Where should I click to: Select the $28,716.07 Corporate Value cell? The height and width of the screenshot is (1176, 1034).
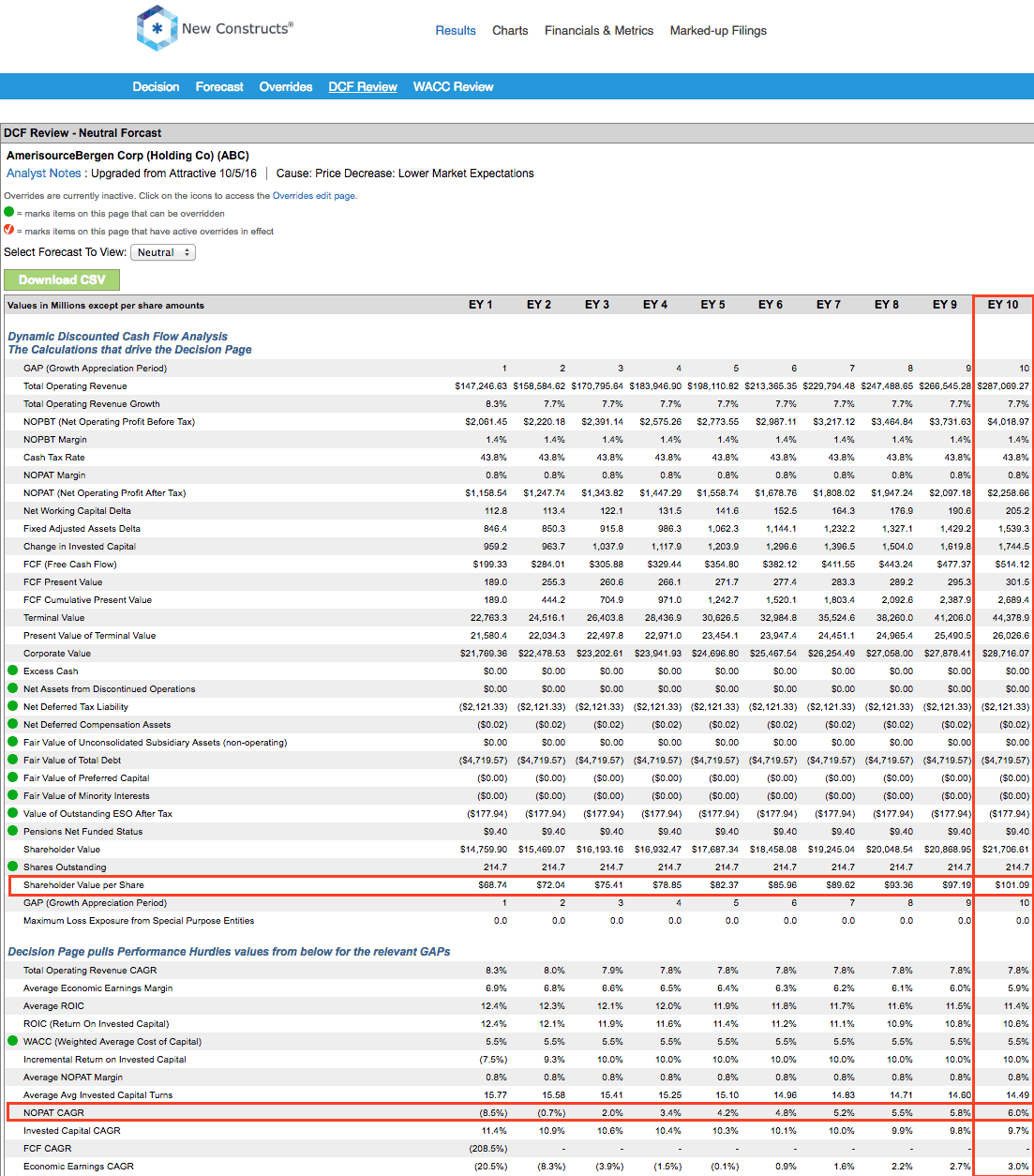point(1005,654)
